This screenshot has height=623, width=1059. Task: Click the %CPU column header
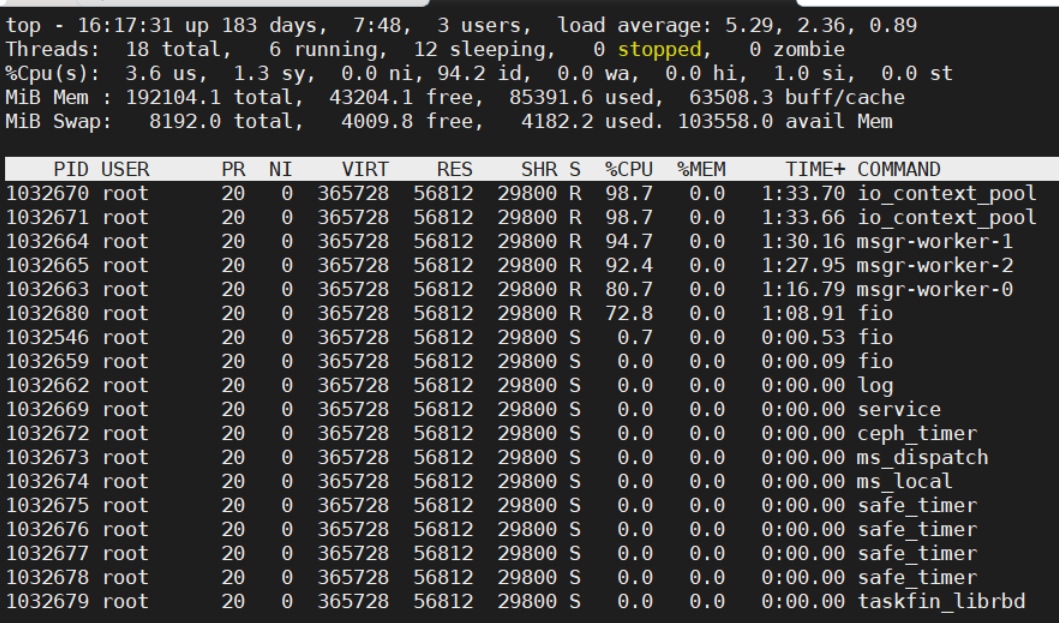(x=629, y=169)
